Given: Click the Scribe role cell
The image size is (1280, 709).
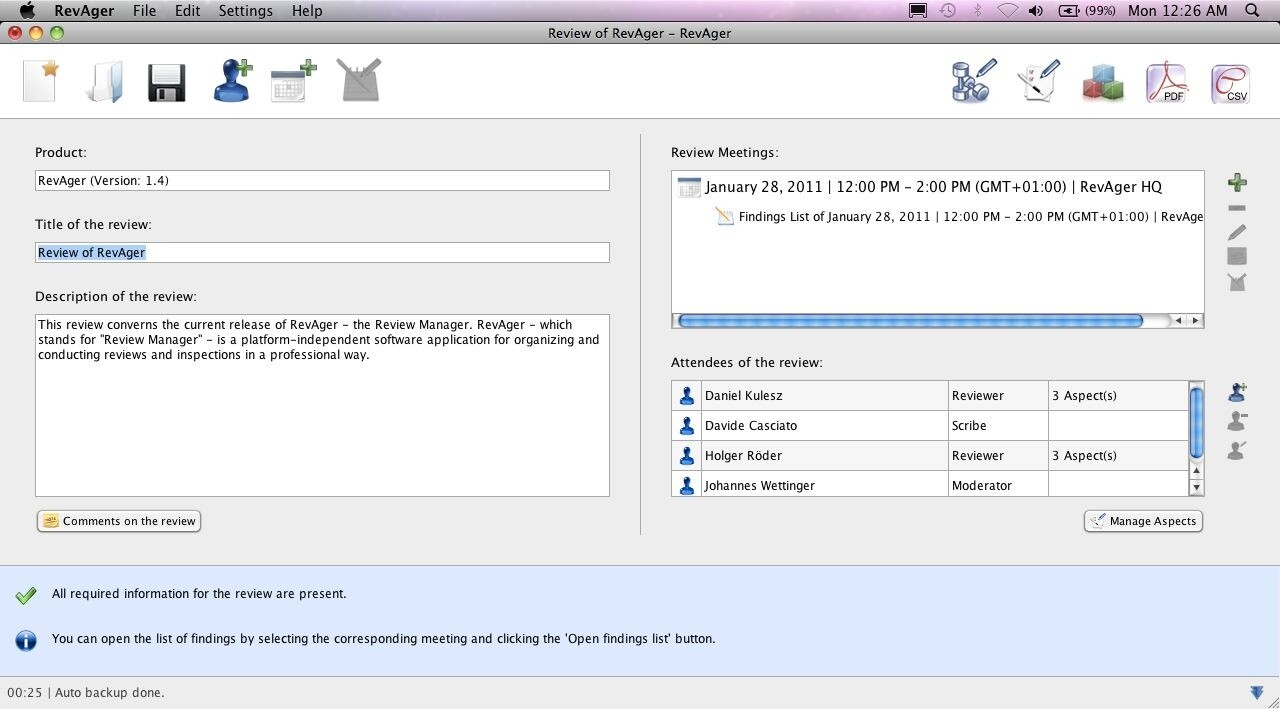Looking at the screenshot, I should tap(998, 426).
